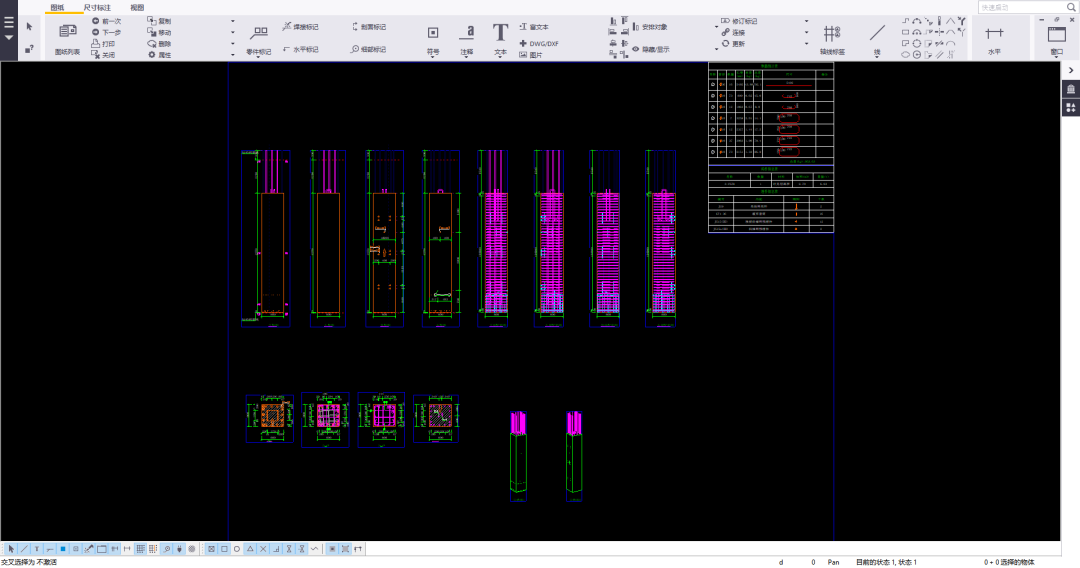
Task: Open the dropdown arrow beside 修订标记
Action: [x=806, y=20]
